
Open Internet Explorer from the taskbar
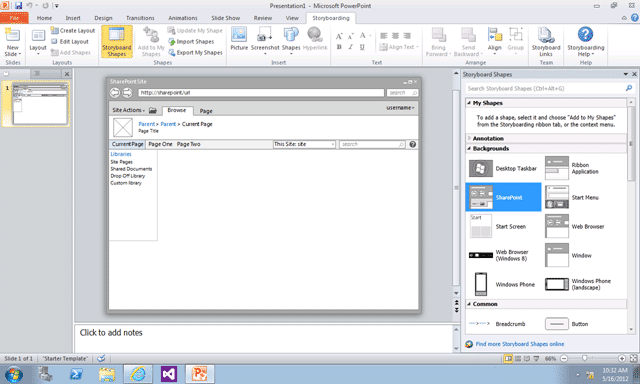point(138,374)
